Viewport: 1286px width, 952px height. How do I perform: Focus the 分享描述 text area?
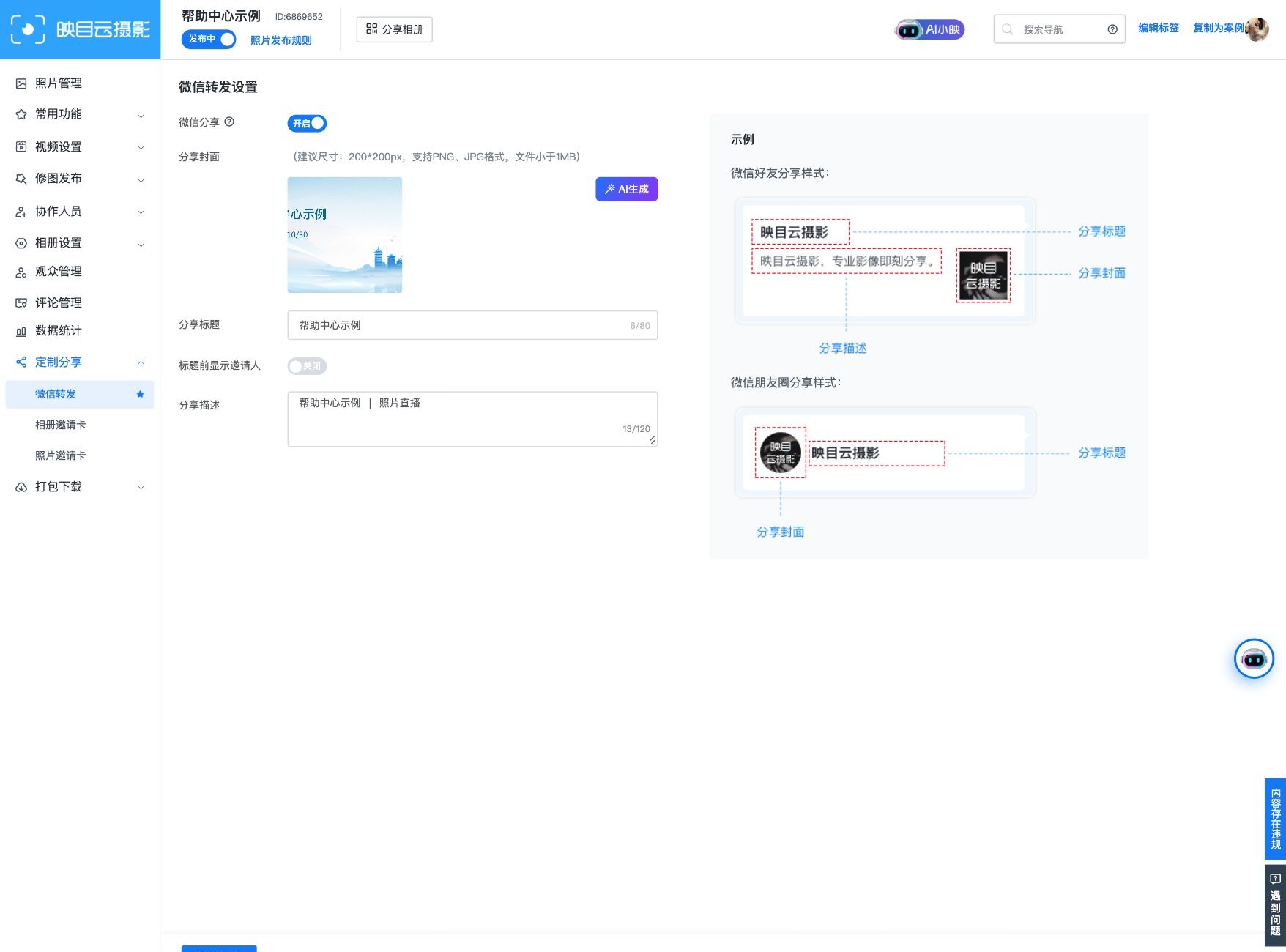[472, 419]
